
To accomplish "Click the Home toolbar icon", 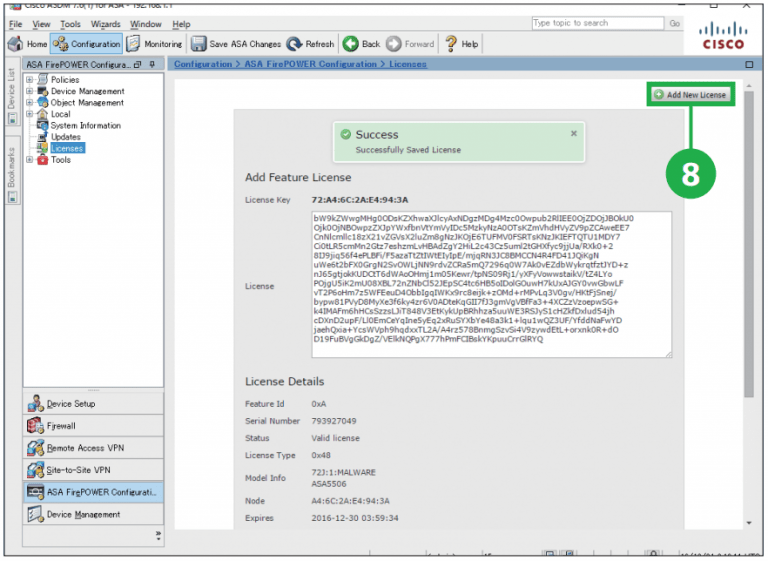I will (15, 44).
